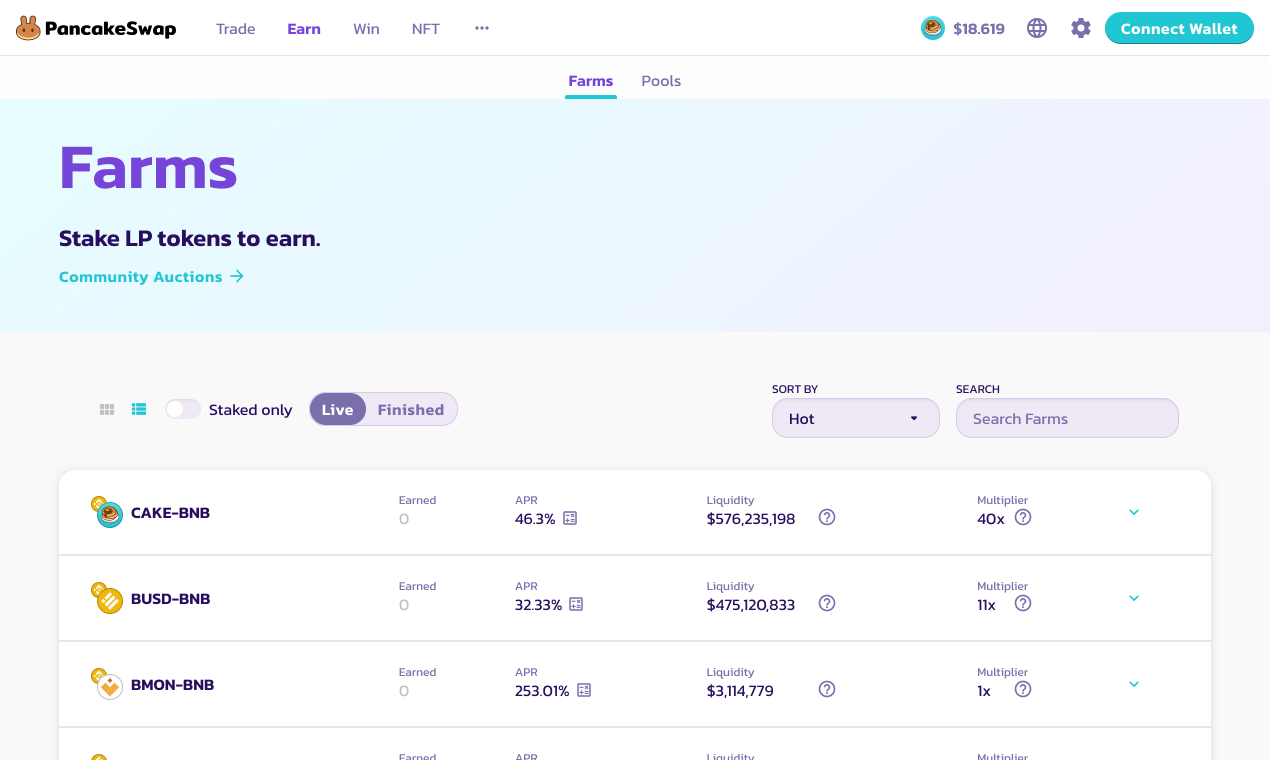Click the BUSD-BNB token pair icon
This screenshot has width=1270, height=760.
point(107,598)
